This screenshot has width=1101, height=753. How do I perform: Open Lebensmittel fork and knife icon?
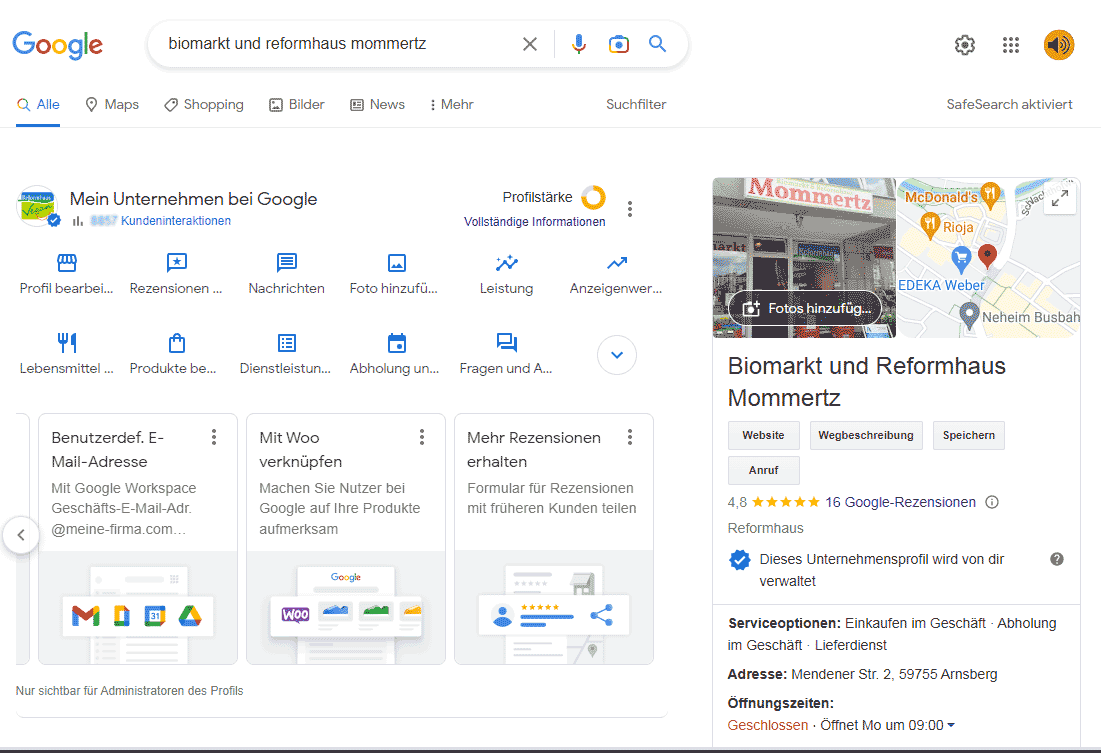click(x=67, y=343)
